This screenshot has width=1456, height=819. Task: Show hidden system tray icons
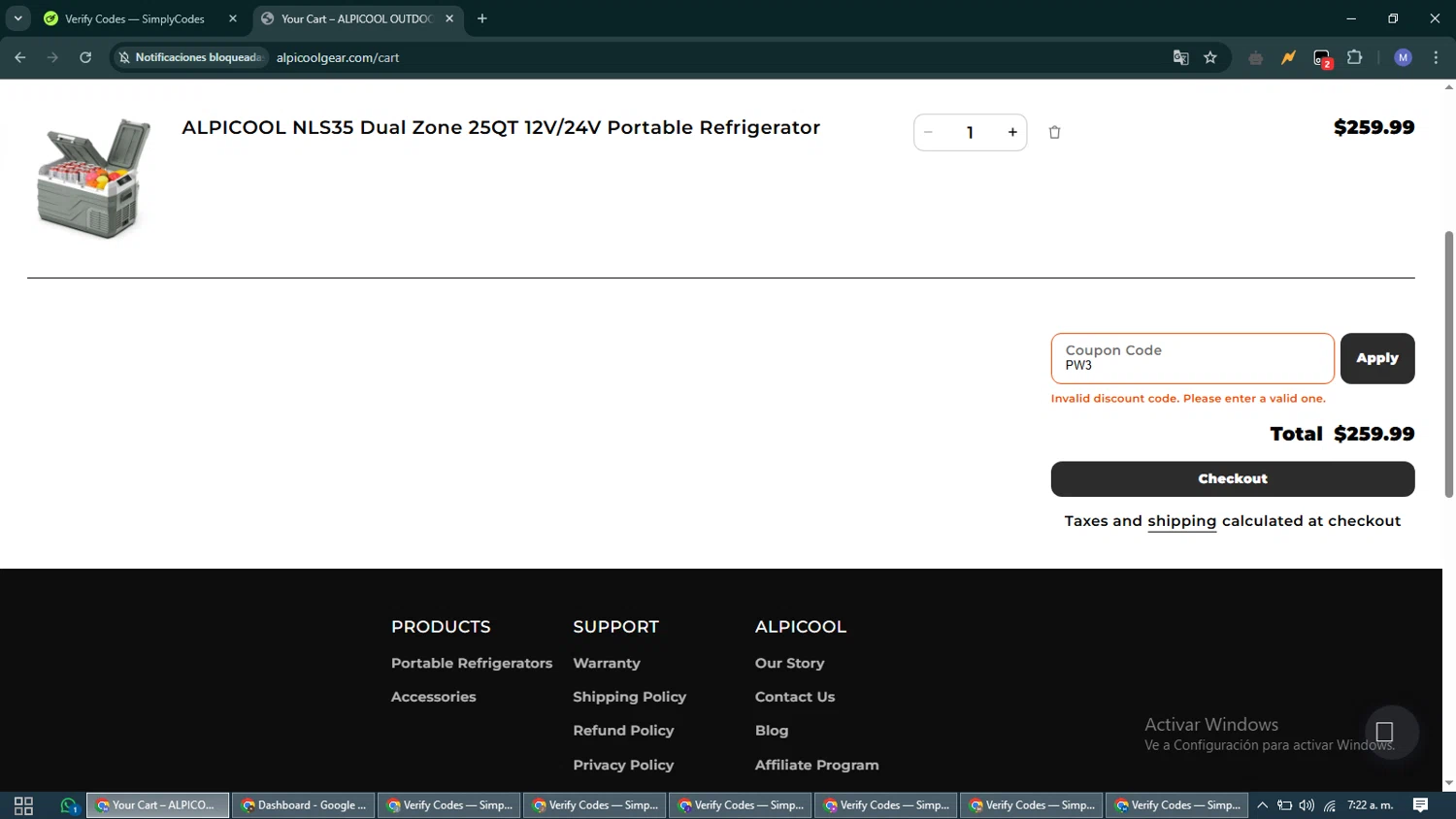coord(1262,805)
